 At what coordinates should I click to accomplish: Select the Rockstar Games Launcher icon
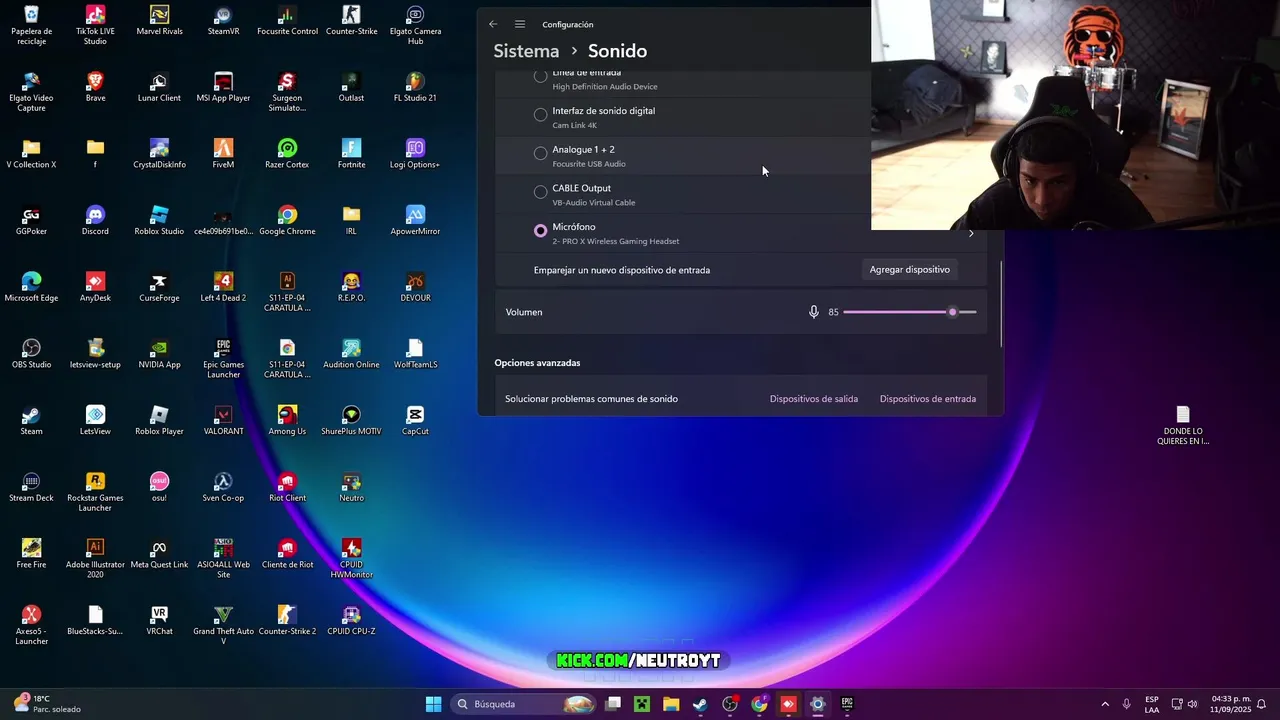coord(95,492)
